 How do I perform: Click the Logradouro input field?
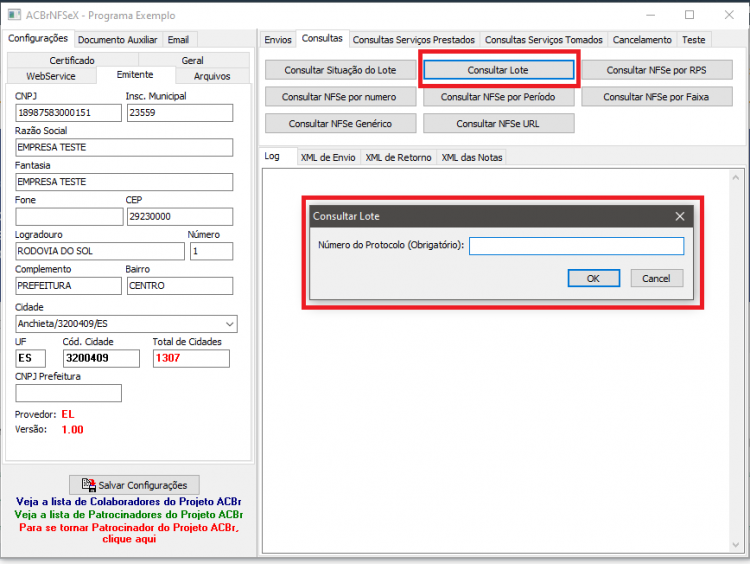pyautogui.click(x=99, y=251)
